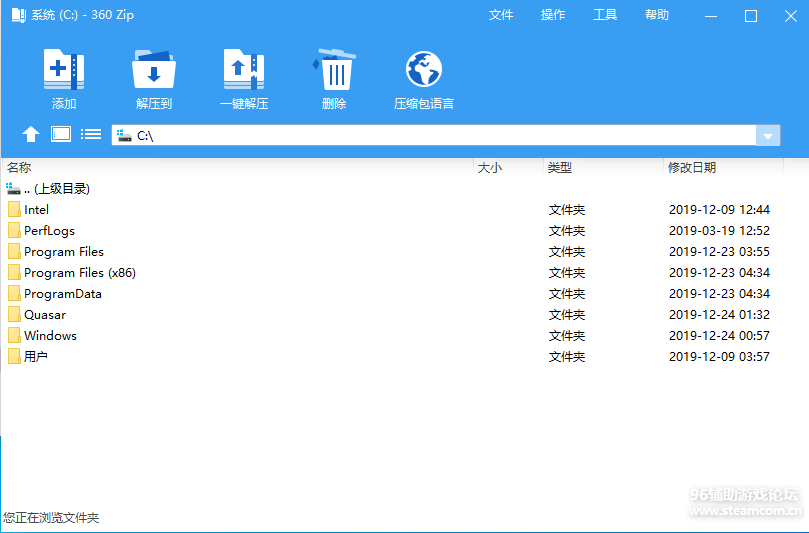Click the 添加 (Add) archive icon
Image resolution: width=809 pixels, height=533 pixels.
coord(64,69)
